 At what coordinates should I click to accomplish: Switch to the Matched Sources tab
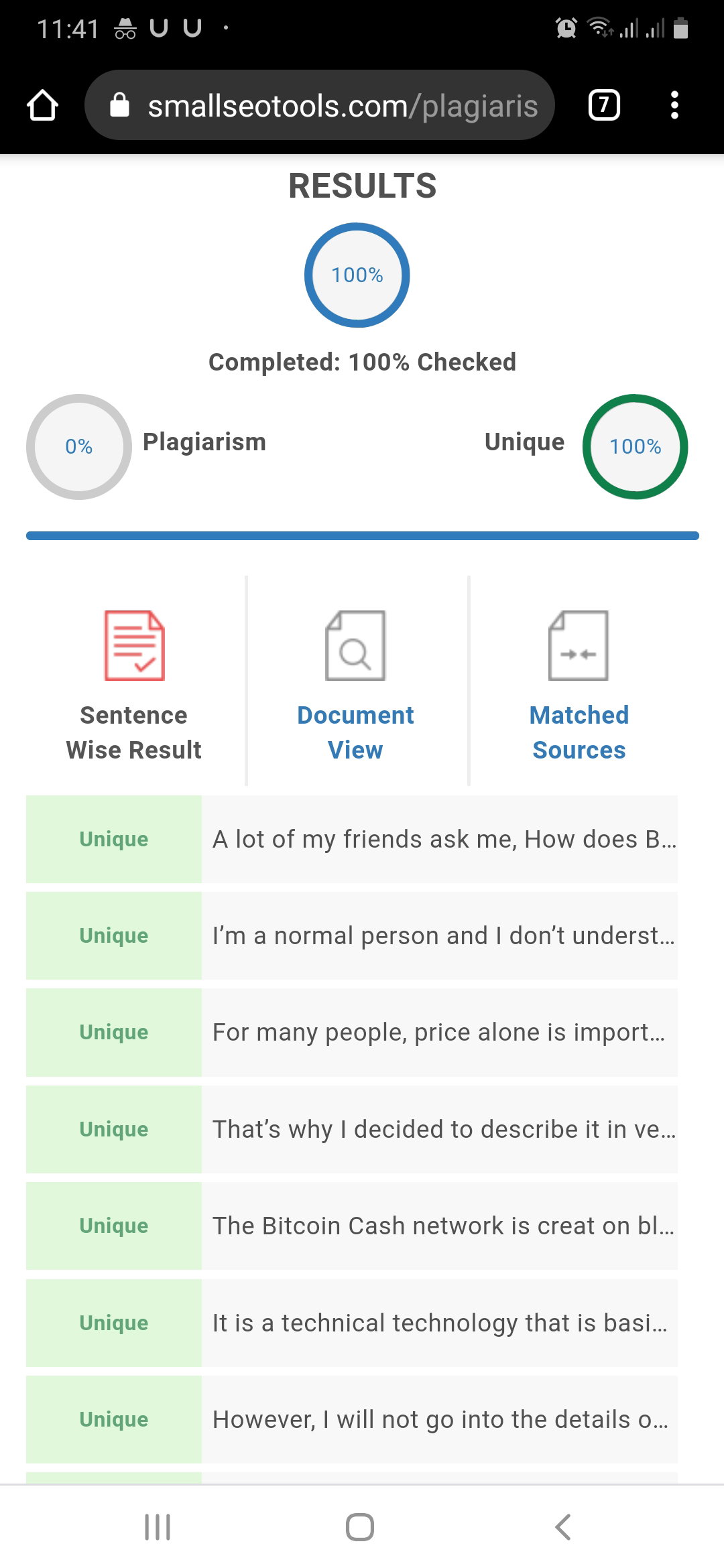click(579, 732)
